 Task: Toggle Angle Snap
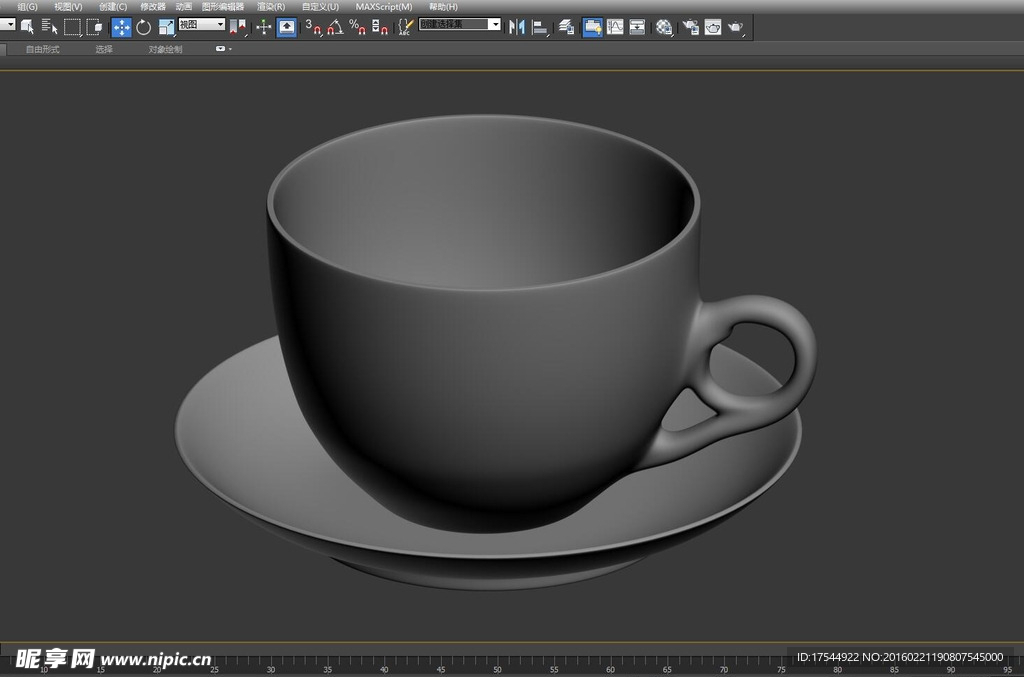pyautogui.click(x=334, y=27)
